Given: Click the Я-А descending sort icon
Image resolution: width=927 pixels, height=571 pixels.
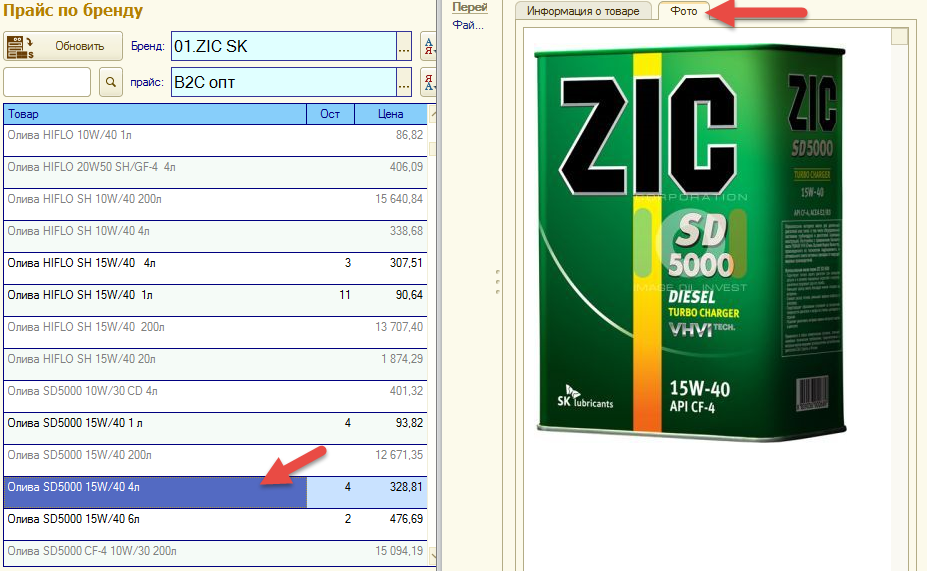Looking at the screenshot, I should click(x=428, y=82).
